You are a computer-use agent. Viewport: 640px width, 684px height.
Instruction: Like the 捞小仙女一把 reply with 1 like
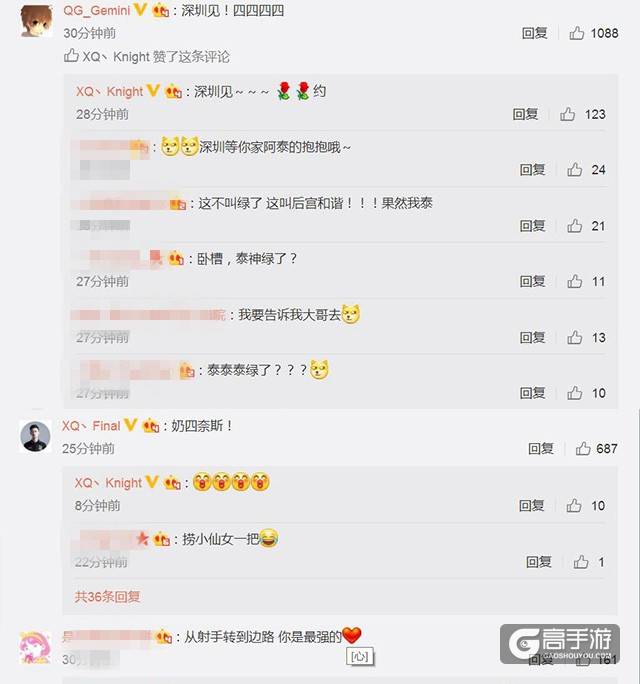click(580, 562)
